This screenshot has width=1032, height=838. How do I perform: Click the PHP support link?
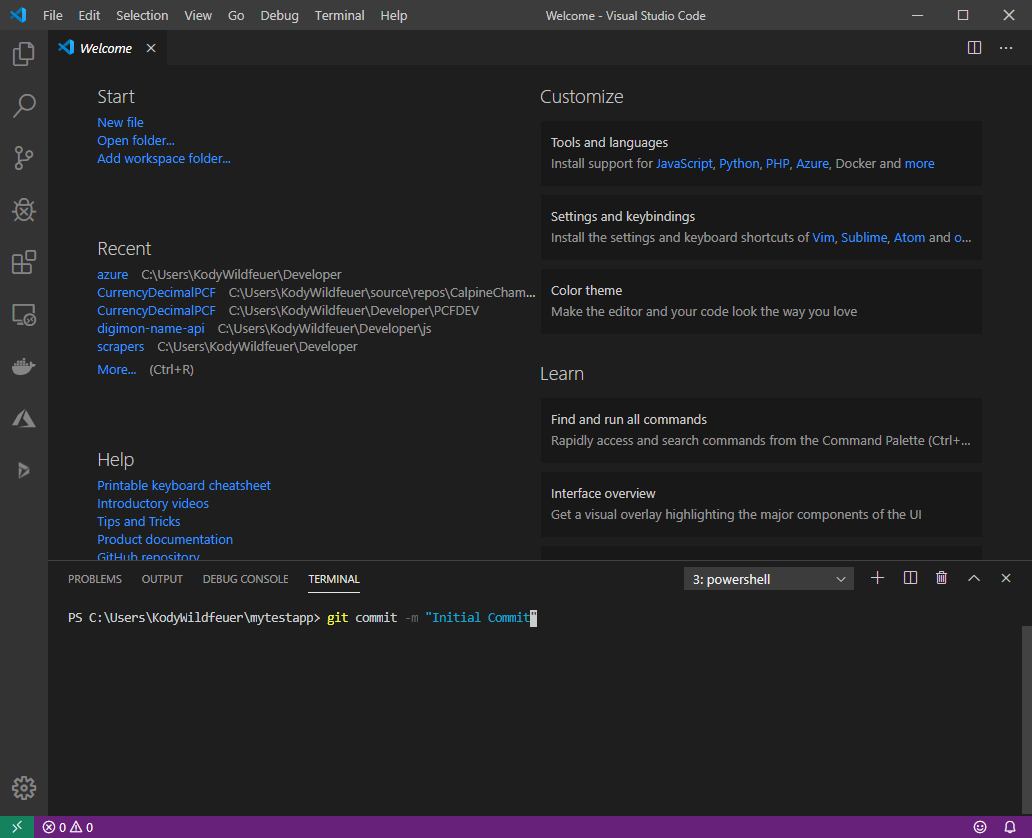click(x=777, y=163)
